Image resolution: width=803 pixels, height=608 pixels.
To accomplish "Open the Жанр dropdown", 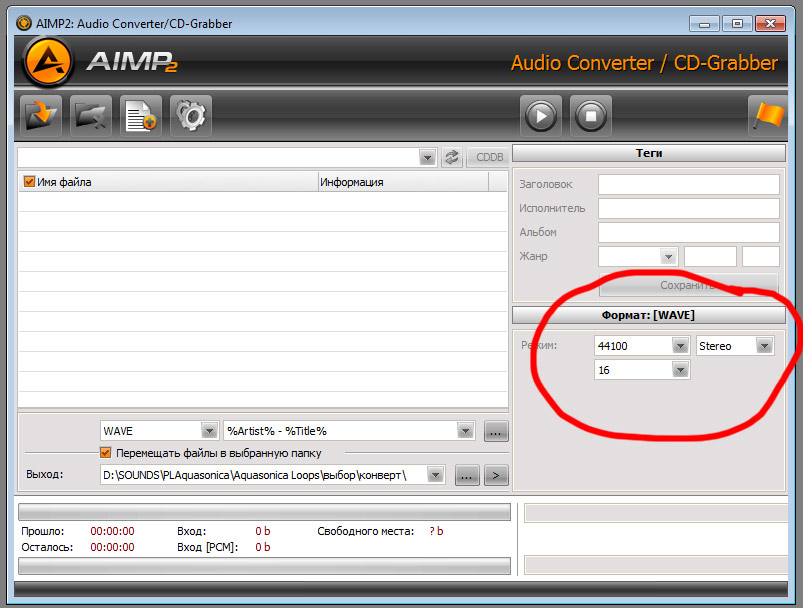I will [668, 256].
